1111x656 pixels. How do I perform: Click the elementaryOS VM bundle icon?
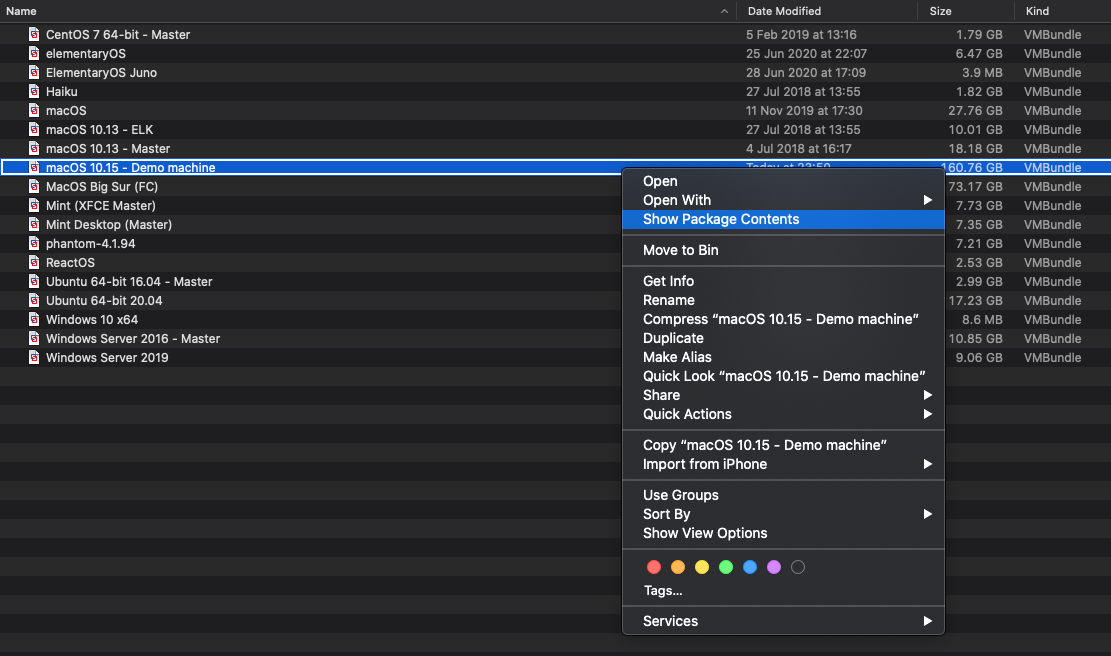tap(34, 53)
